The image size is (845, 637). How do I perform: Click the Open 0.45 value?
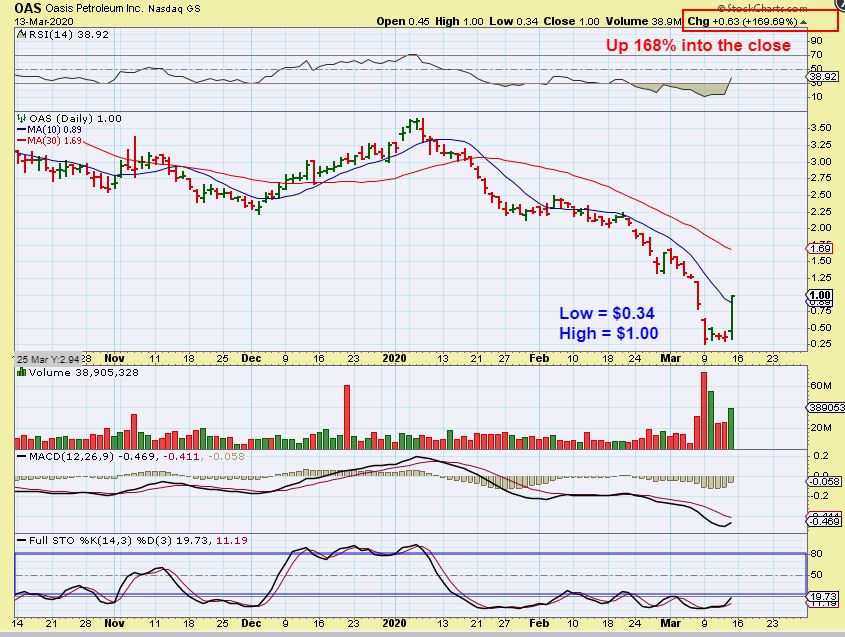[403, 22]
